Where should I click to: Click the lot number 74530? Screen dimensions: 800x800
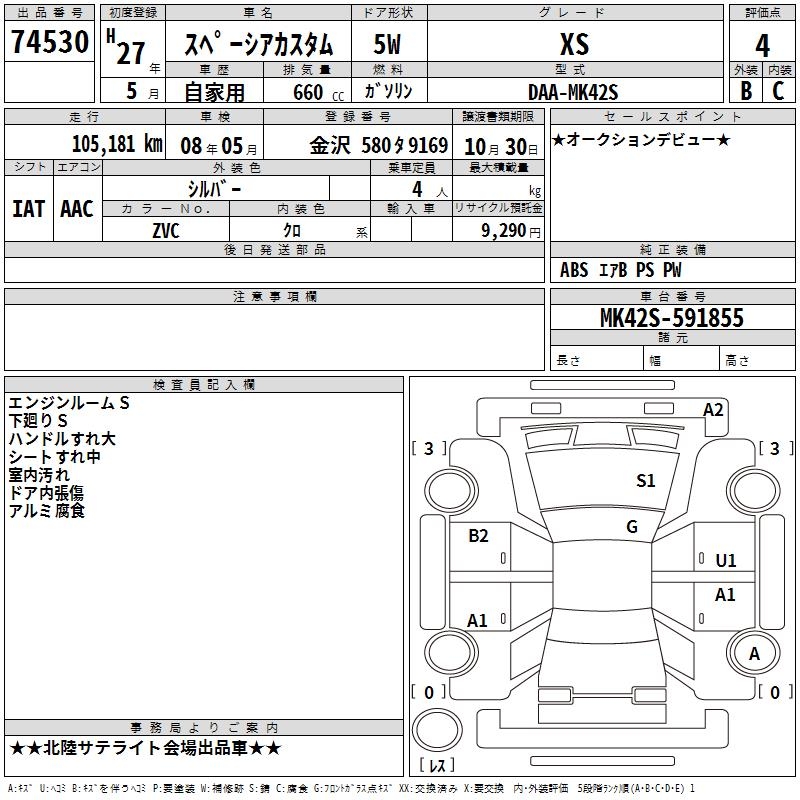click(x=50, y=44)
